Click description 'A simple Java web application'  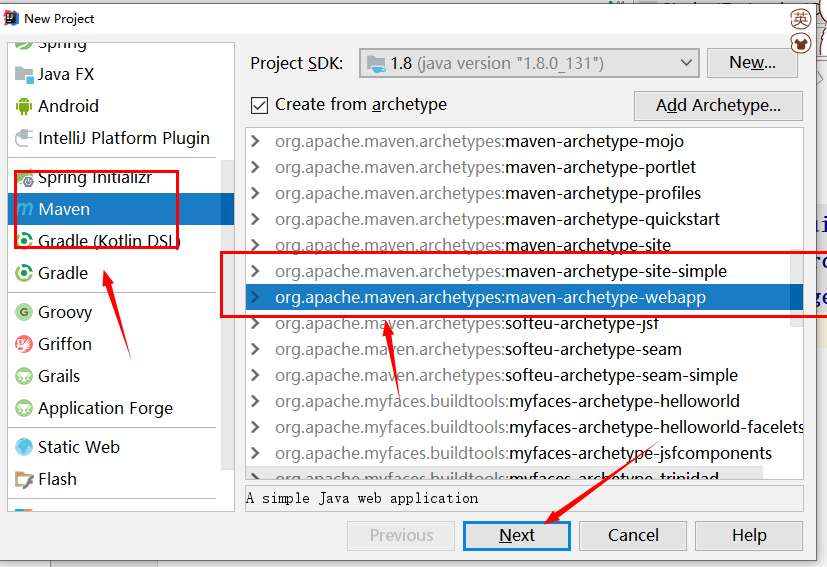(x=362, y=498)
